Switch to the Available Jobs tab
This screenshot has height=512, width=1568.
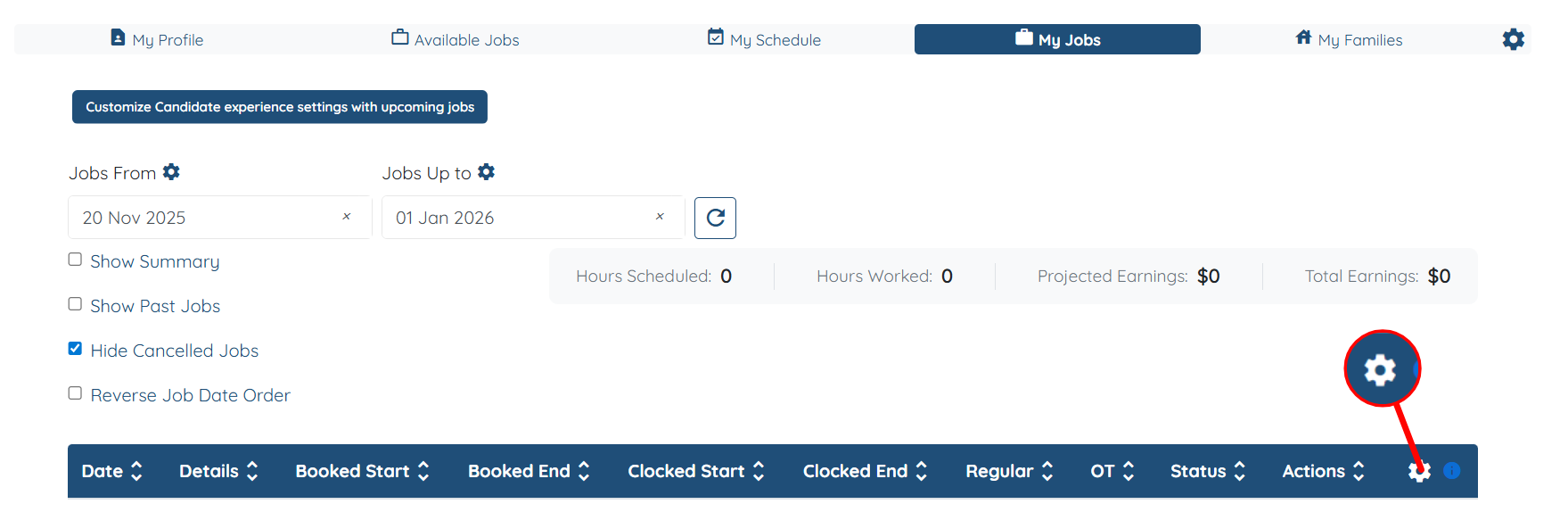(x=456, y=39)
